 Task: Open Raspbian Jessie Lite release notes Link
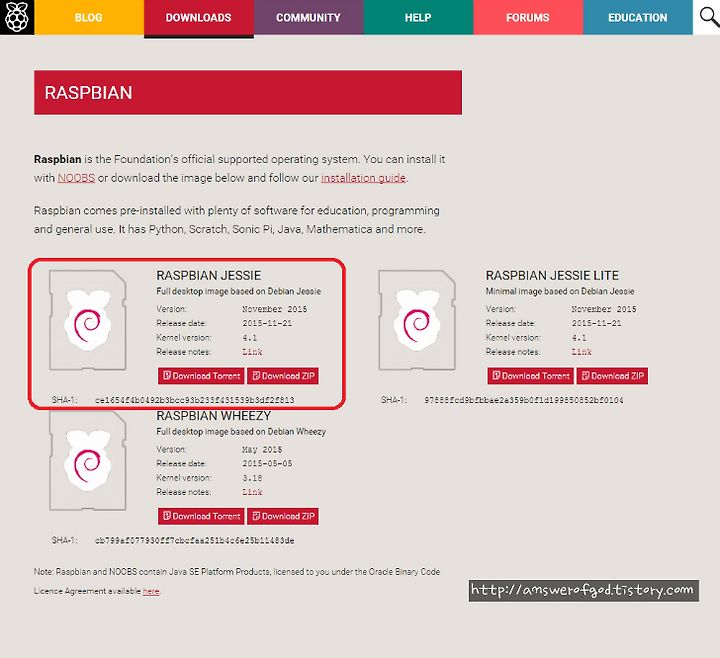coord(581,352)
